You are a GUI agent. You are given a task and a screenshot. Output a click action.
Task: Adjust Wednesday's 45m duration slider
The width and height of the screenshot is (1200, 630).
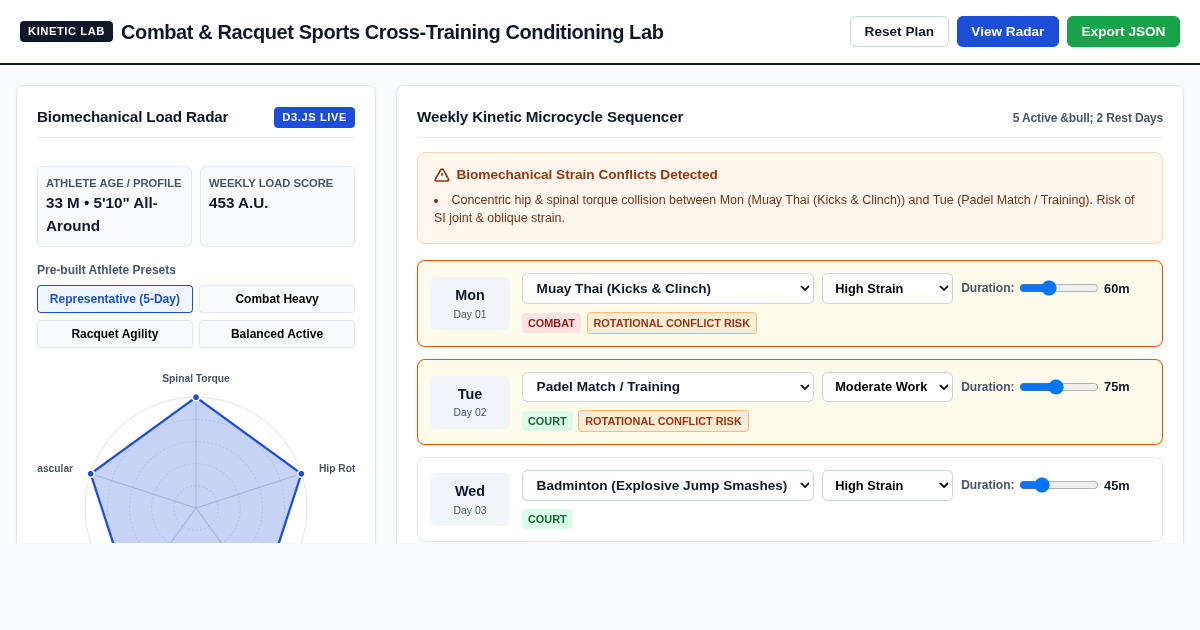pos(1059,485)
